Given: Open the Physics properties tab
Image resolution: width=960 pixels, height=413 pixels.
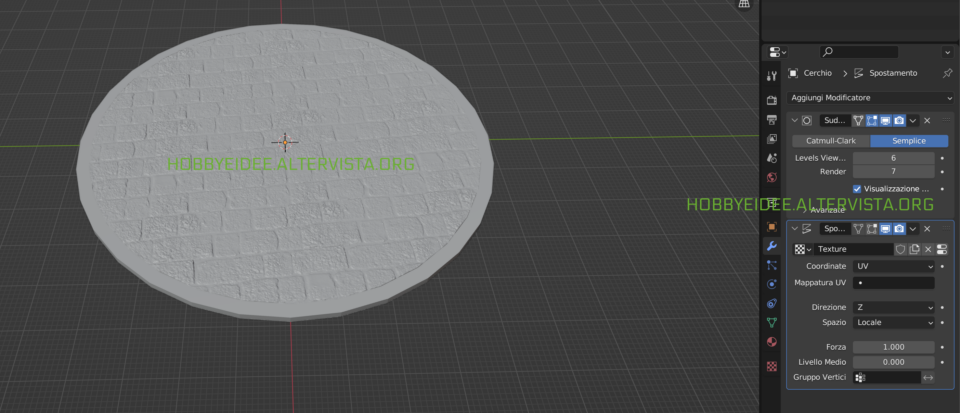Looking at the screenshot, I should pos(771,284).
